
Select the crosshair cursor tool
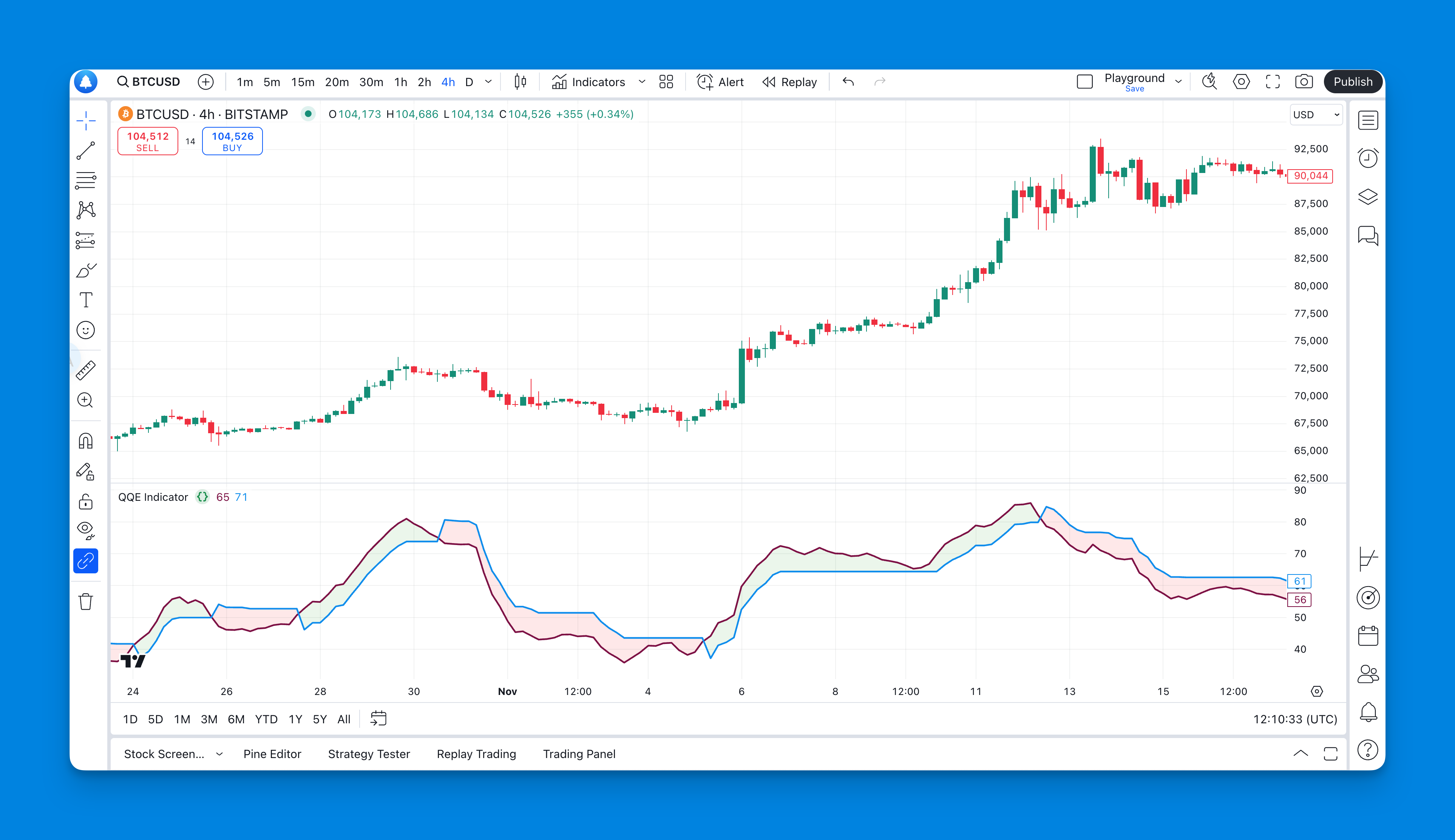86,120
